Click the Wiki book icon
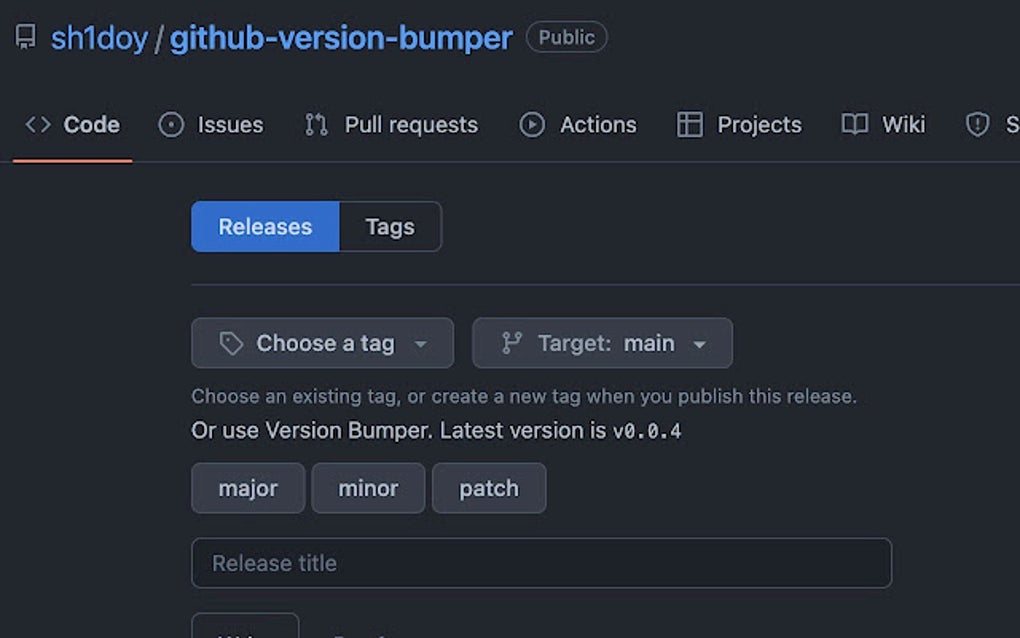The image size is (1020, 638). pyautogui.click(x=854, y=125)
